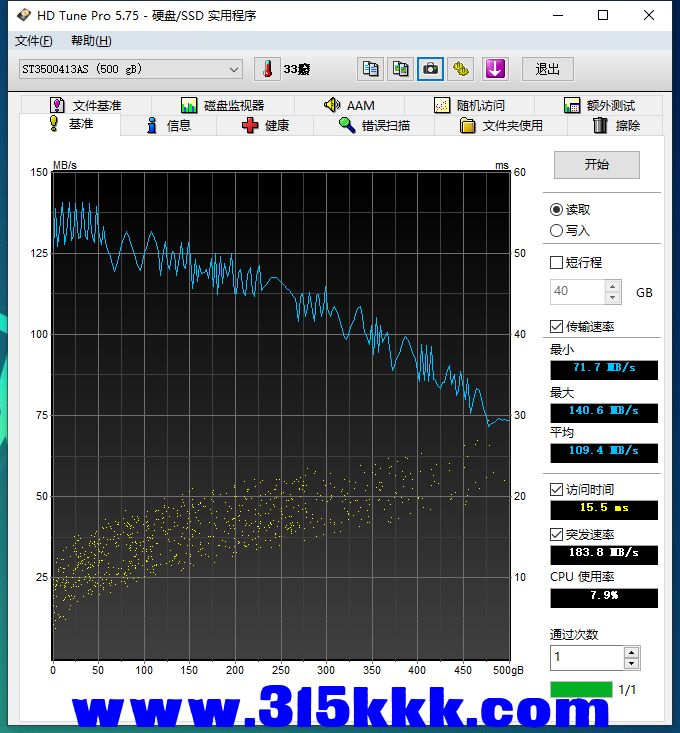Open the 文件(F) menu

(34, 41)
